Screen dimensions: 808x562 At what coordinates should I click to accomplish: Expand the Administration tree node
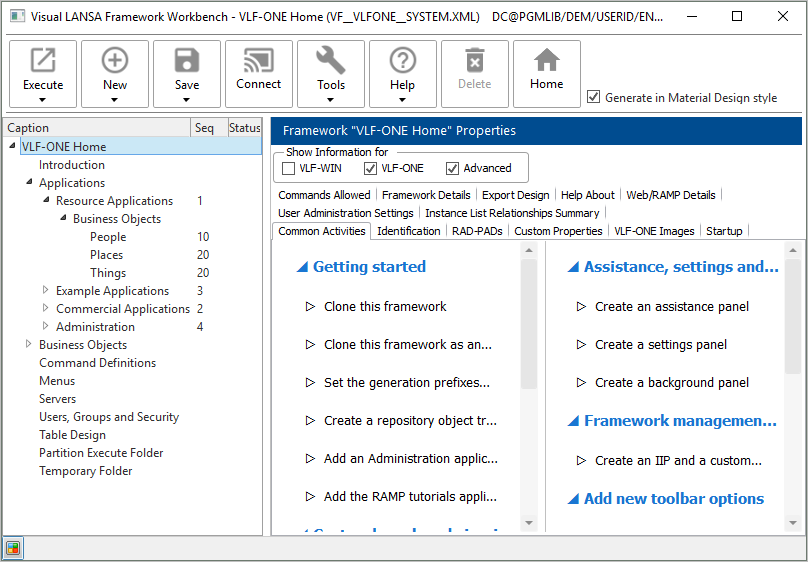45,326
